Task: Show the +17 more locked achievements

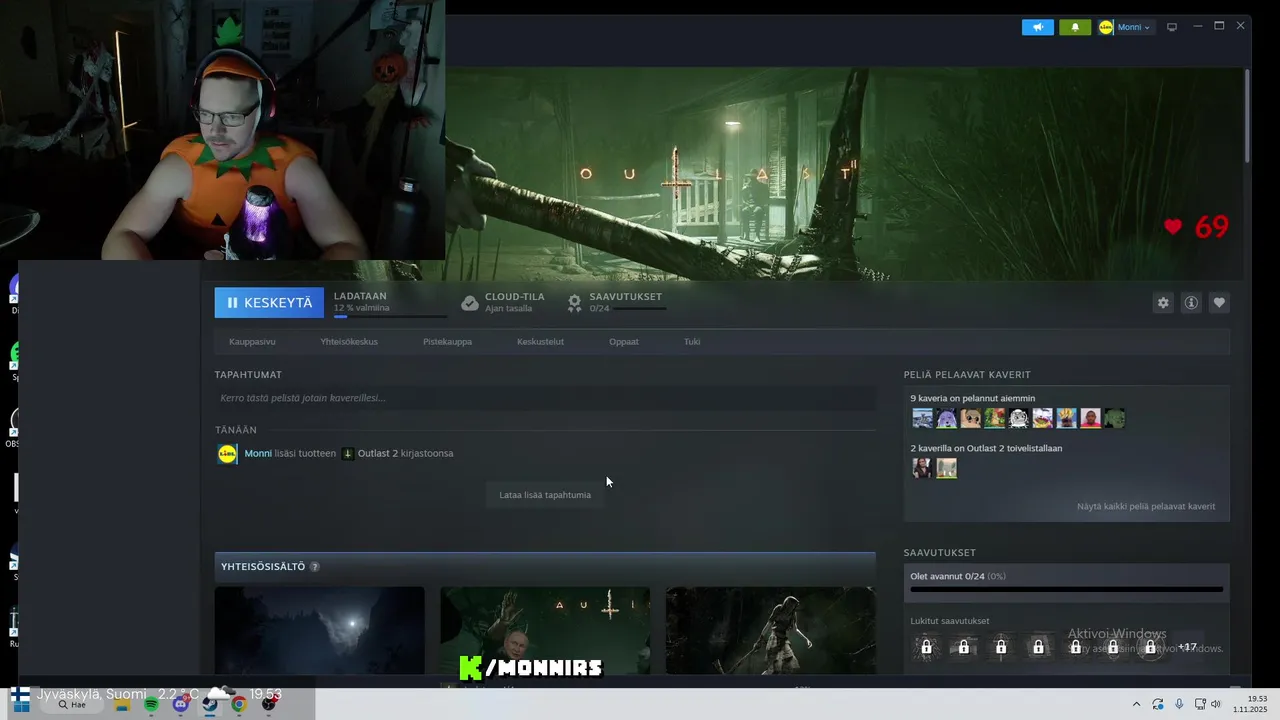Action: [1187, 647]
